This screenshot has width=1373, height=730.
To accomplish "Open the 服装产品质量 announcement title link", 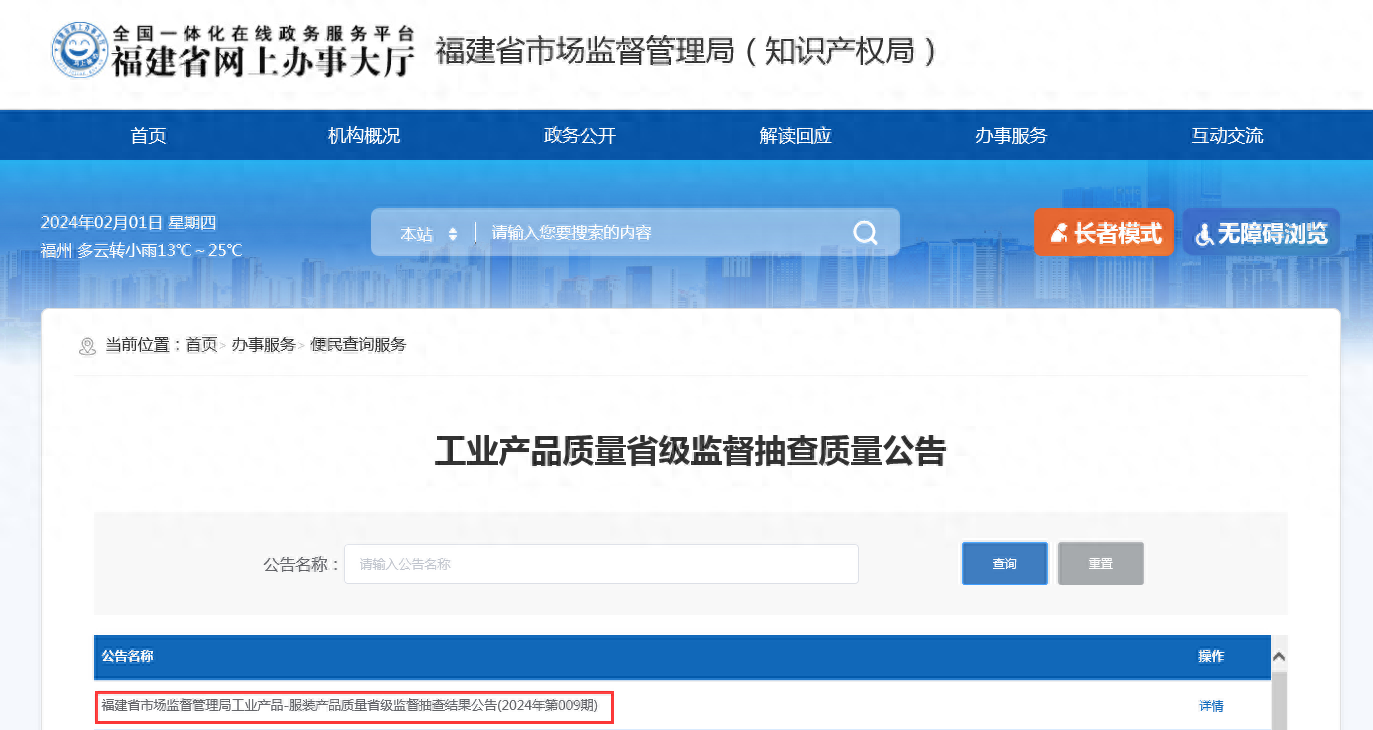I will [350, 706].
